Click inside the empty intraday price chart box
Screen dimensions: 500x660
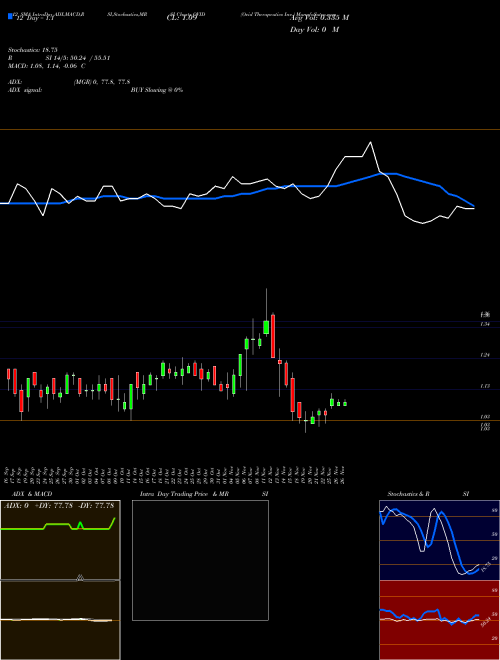coord(200,560)
